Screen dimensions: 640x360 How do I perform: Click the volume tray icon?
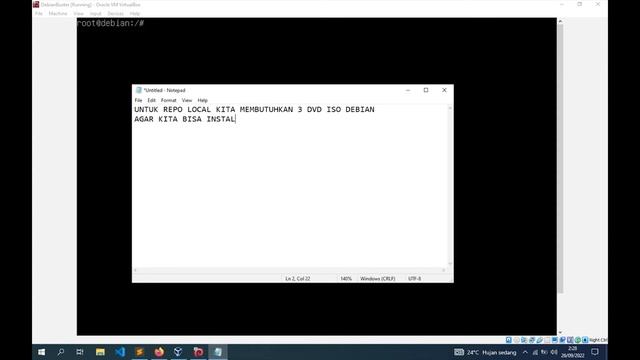click(x=554, y=352)
